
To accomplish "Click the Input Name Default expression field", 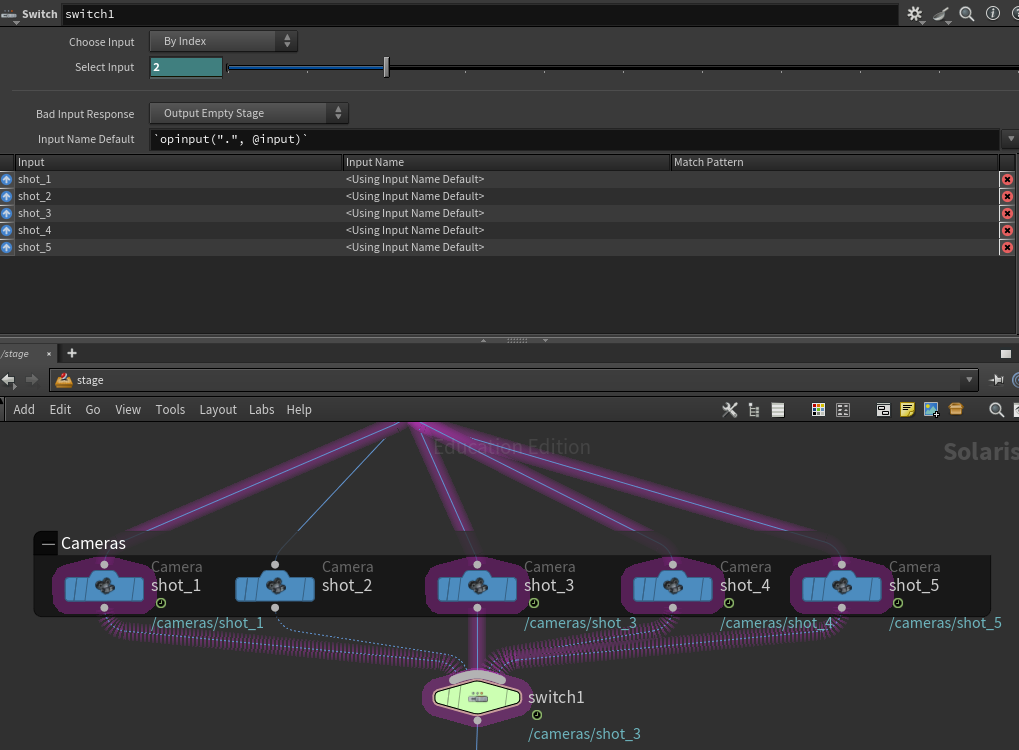I will click(x=575, y=140).
